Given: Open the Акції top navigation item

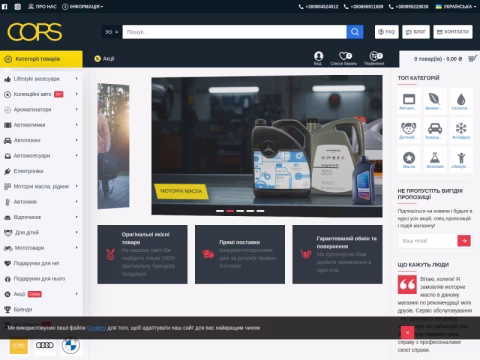Looking at the screenshot, I should [104, 59].
